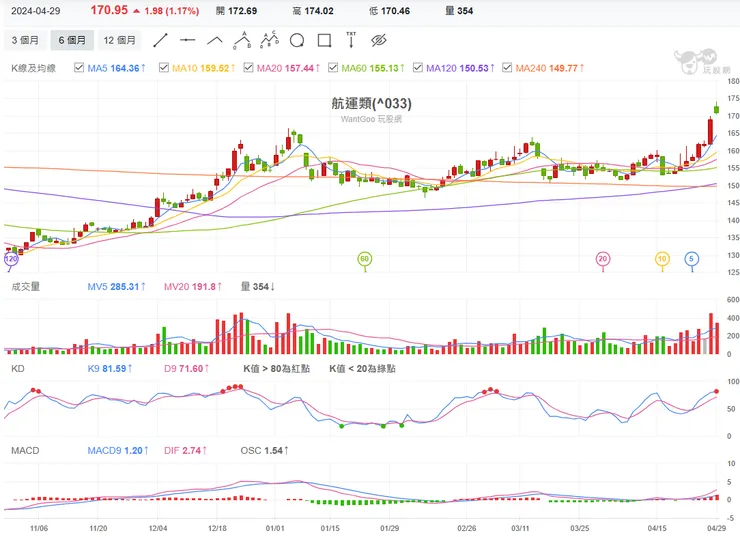Viewport: 740px width, 537px height.
Task: Click the blue 5 marker circle
Action: tap(691, 258)
